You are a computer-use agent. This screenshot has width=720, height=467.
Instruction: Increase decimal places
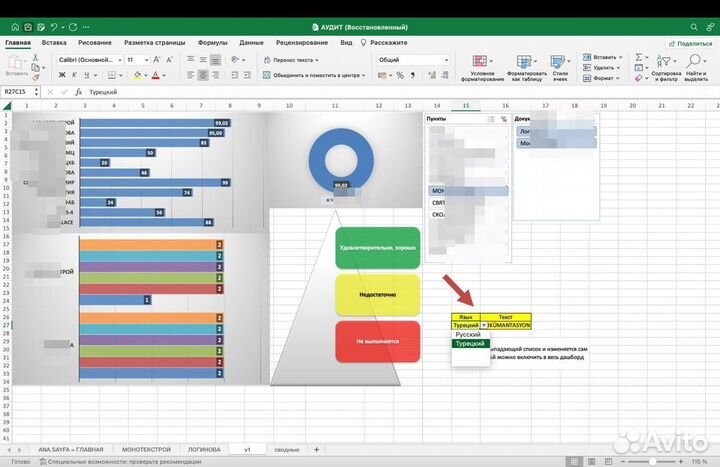432,75
